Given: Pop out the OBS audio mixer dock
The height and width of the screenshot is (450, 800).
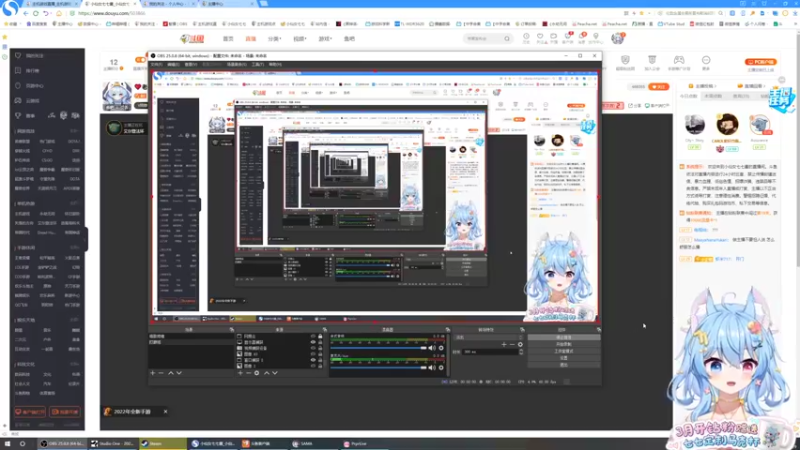Looking at the screenshot, I should 447,330.
